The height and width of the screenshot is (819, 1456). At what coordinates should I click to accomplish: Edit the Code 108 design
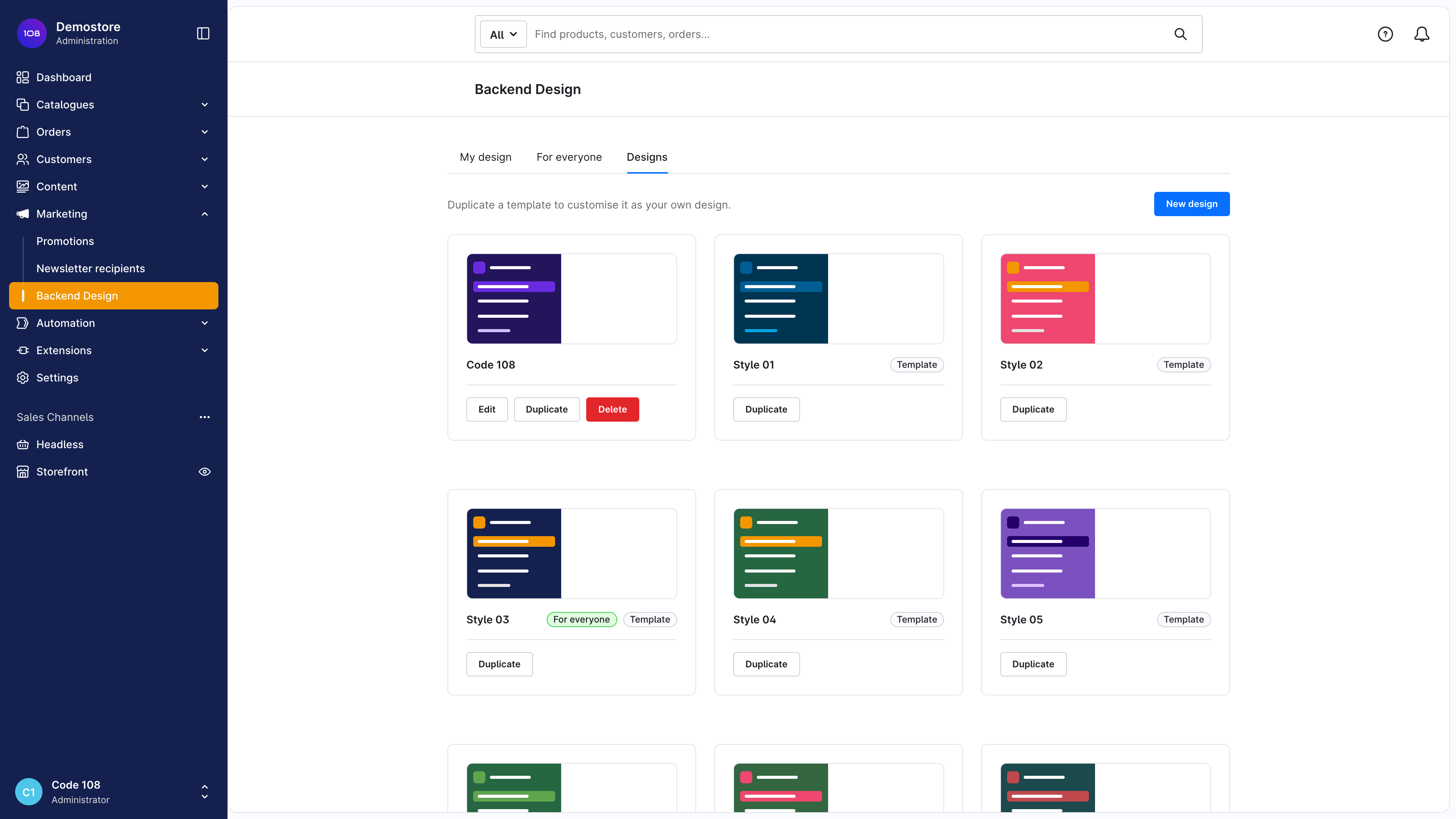point(486,409)
